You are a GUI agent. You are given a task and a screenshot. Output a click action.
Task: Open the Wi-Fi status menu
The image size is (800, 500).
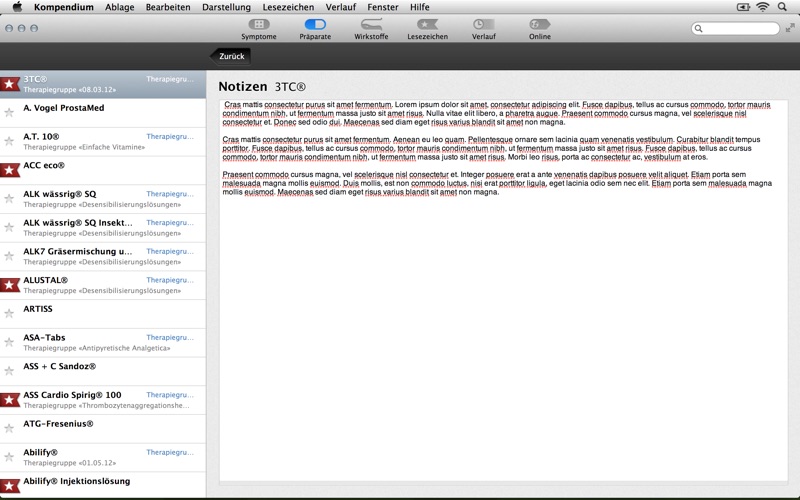[x=762, y=7]
